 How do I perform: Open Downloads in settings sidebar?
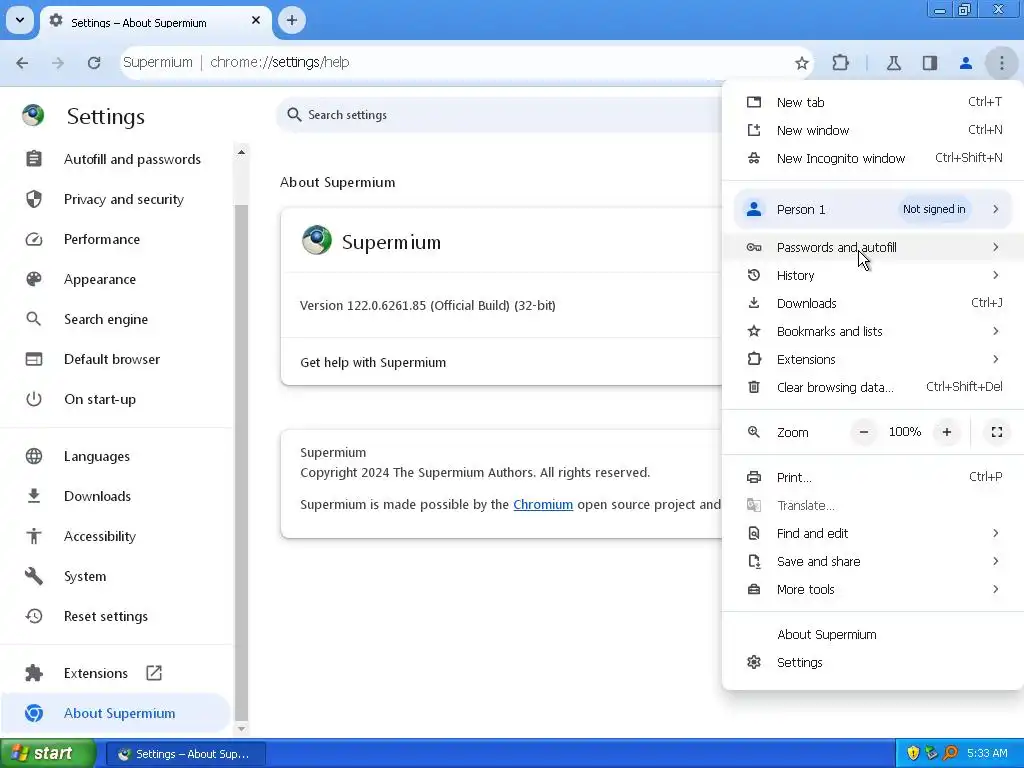coord(115,496)
